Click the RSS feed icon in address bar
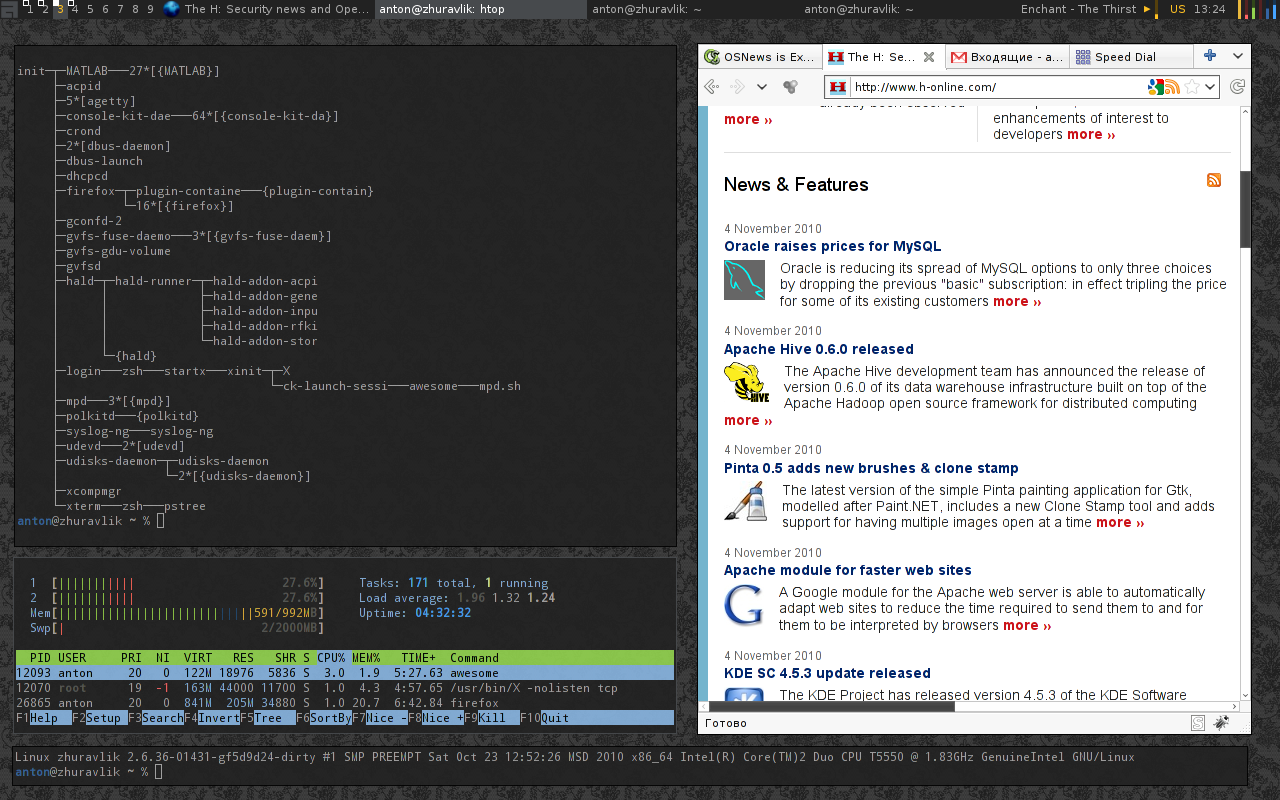The height and width of the screenshot is (800, 1280). [x=1173, y=87]
